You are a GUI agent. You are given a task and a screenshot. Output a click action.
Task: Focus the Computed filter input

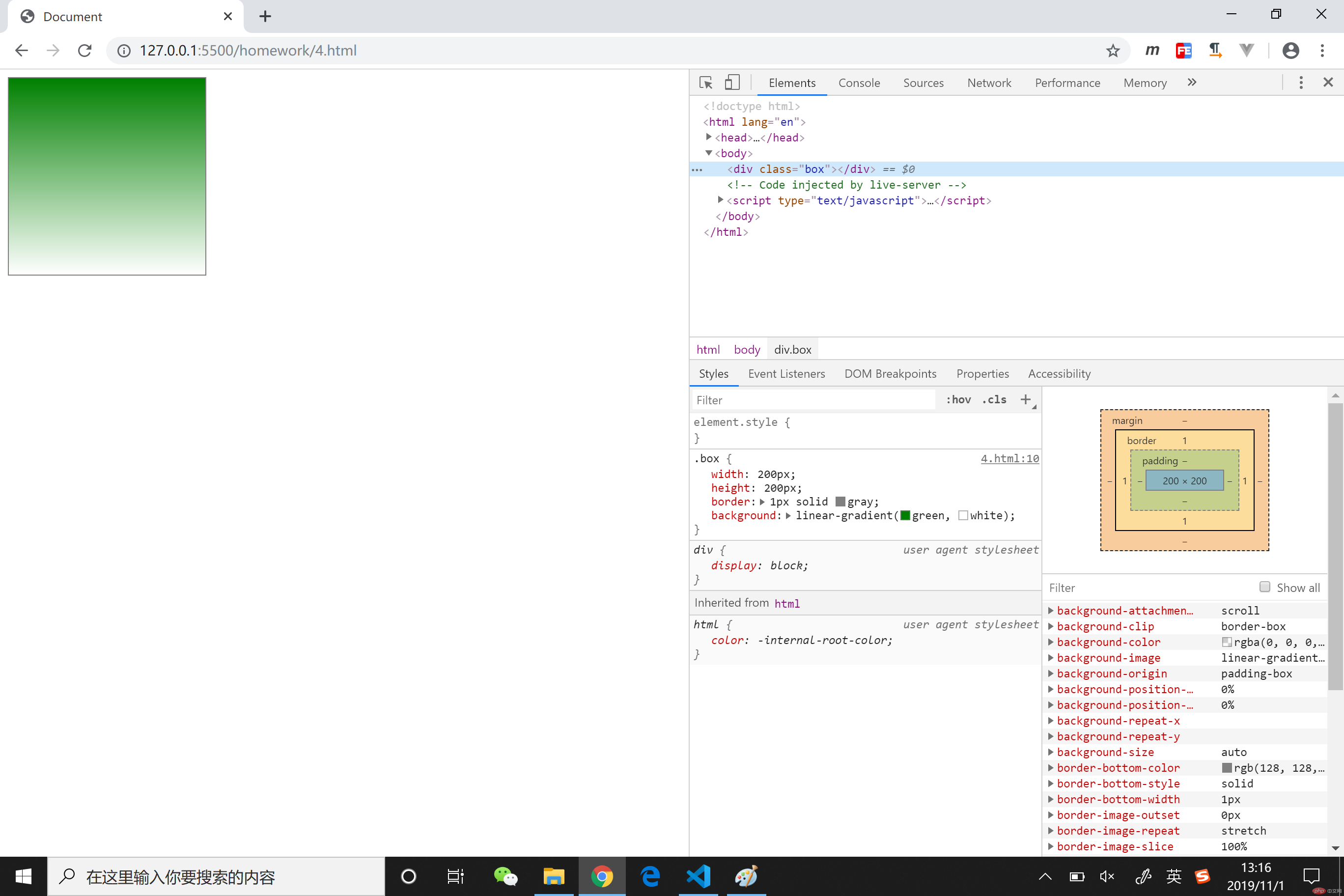1148,588
